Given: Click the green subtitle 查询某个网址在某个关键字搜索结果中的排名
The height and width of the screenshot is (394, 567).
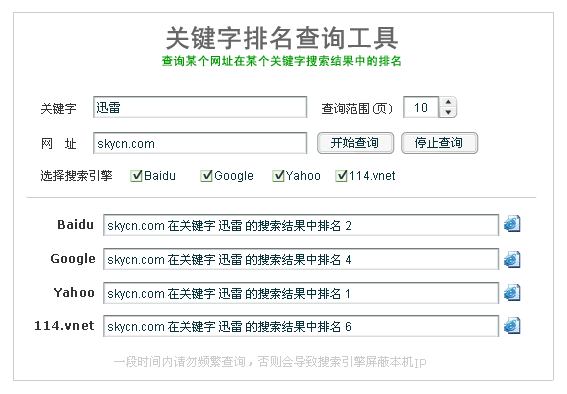Looking at the screenshot, I should tap(281, 61).
